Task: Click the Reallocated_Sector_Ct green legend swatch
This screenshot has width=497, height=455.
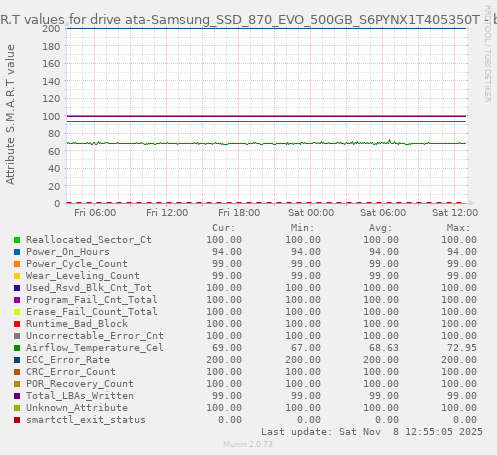Action: pos(17,240)
